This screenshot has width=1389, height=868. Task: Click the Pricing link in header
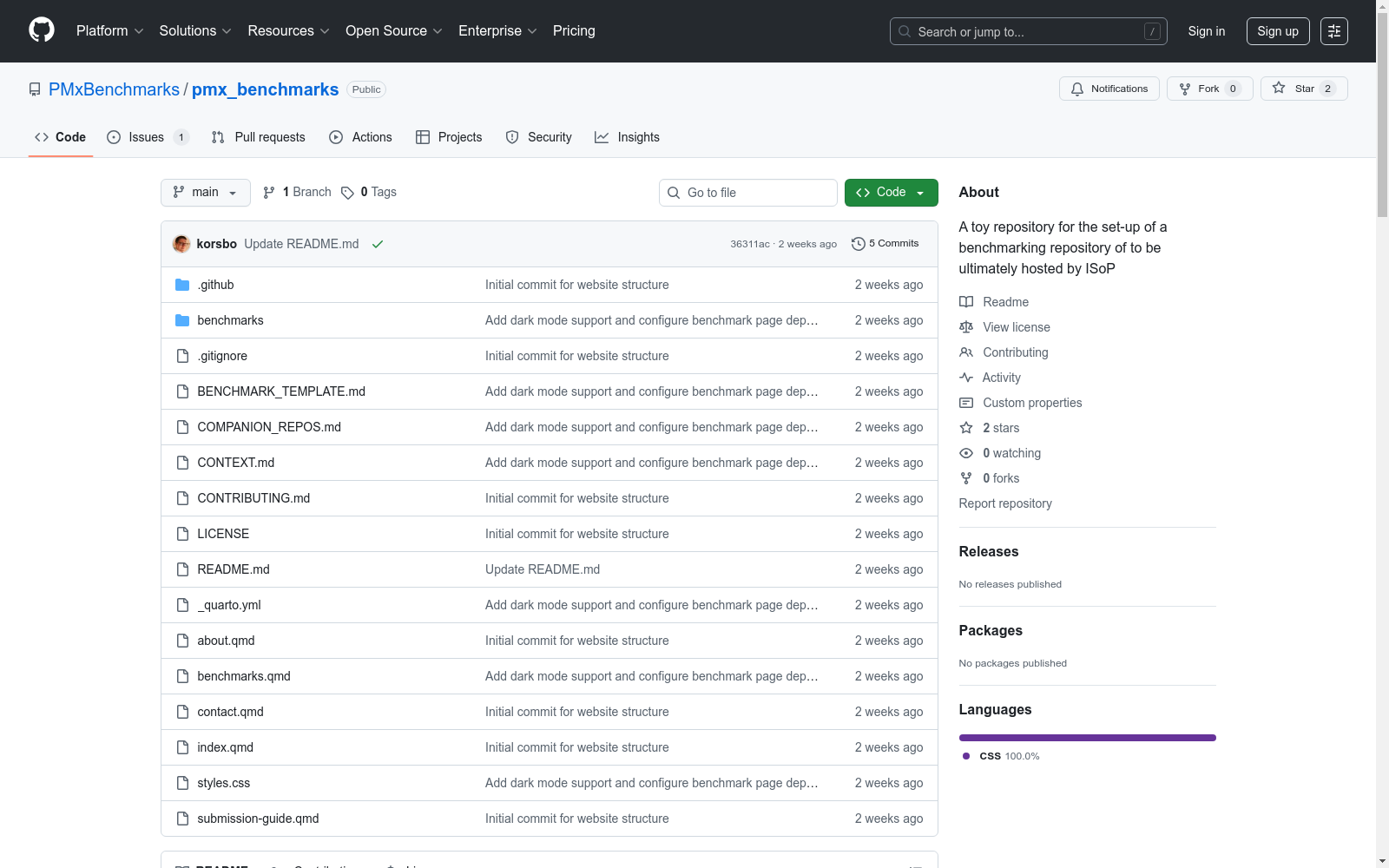574,31
